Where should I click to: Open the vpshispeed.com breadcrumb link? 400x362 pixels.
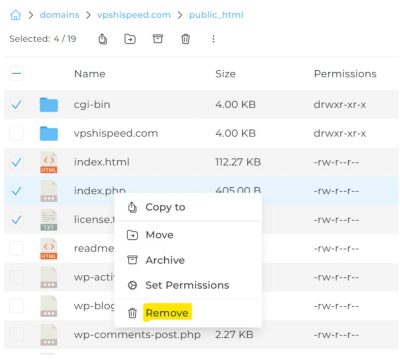[x=134, y=15]
